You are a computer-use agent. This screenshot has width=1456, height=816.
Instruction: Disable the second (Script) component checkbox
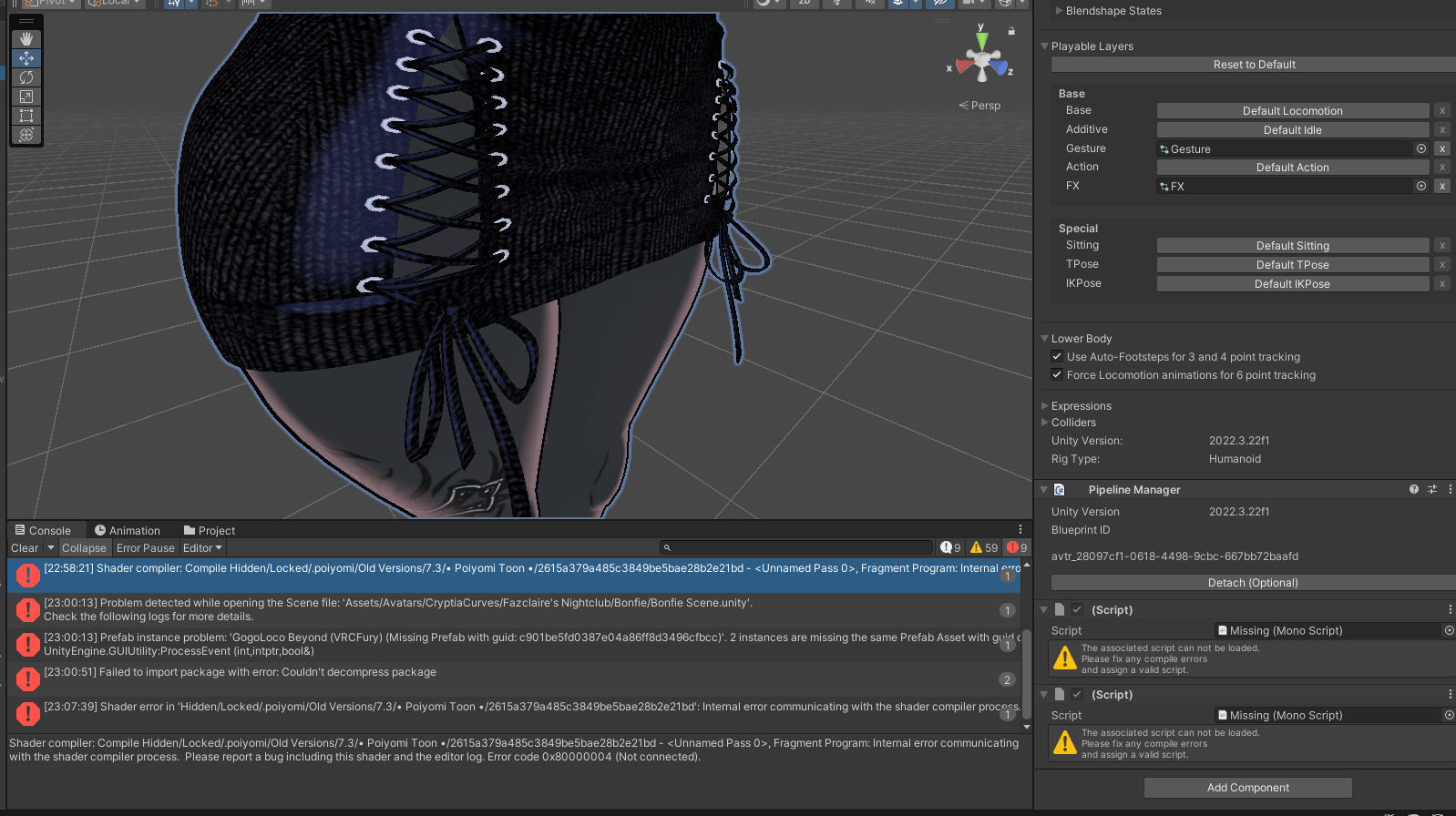pyautogui.click(x=1077, y=694)
